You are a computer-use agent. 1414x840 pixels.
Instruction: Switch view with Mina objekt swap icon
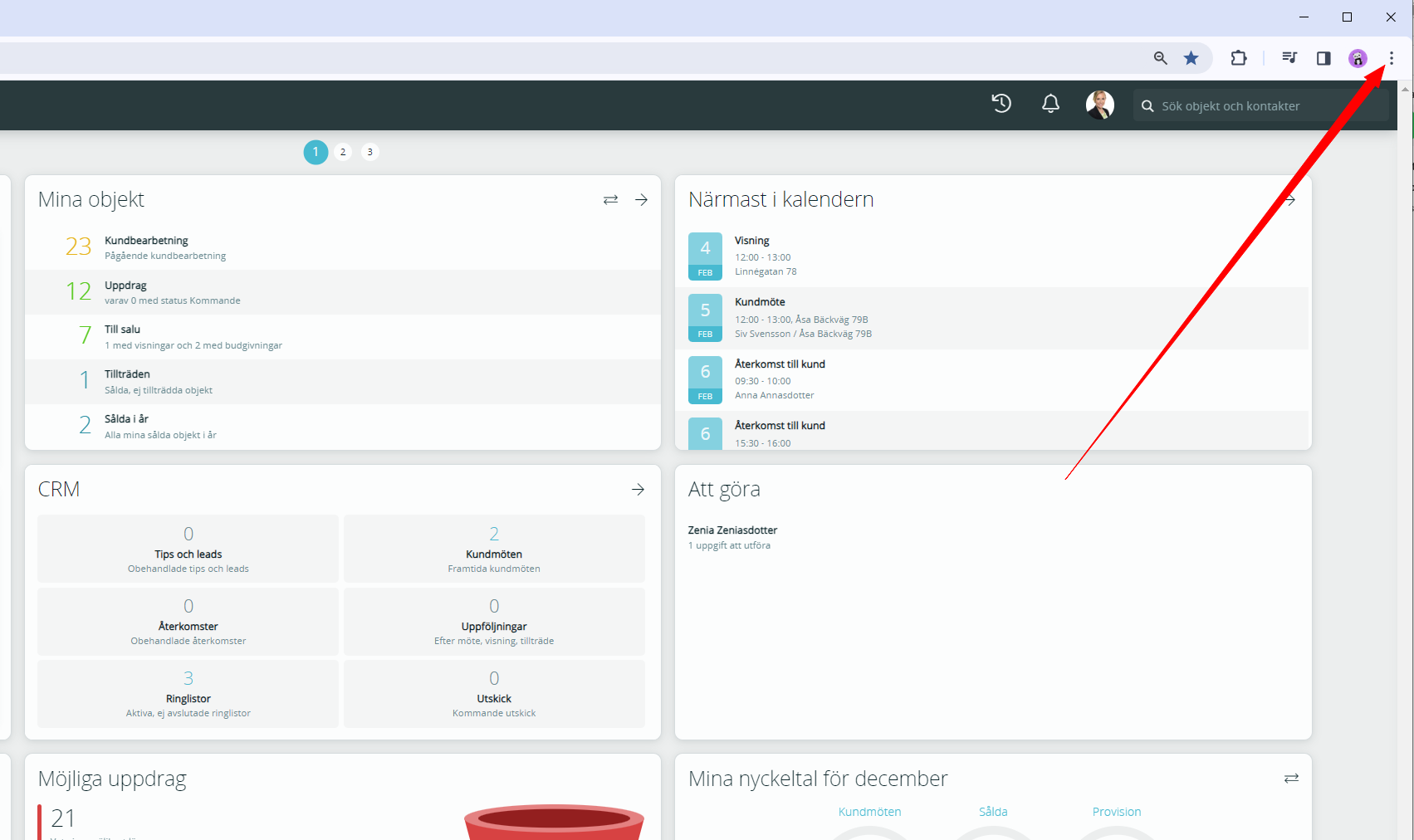point(610,200)
